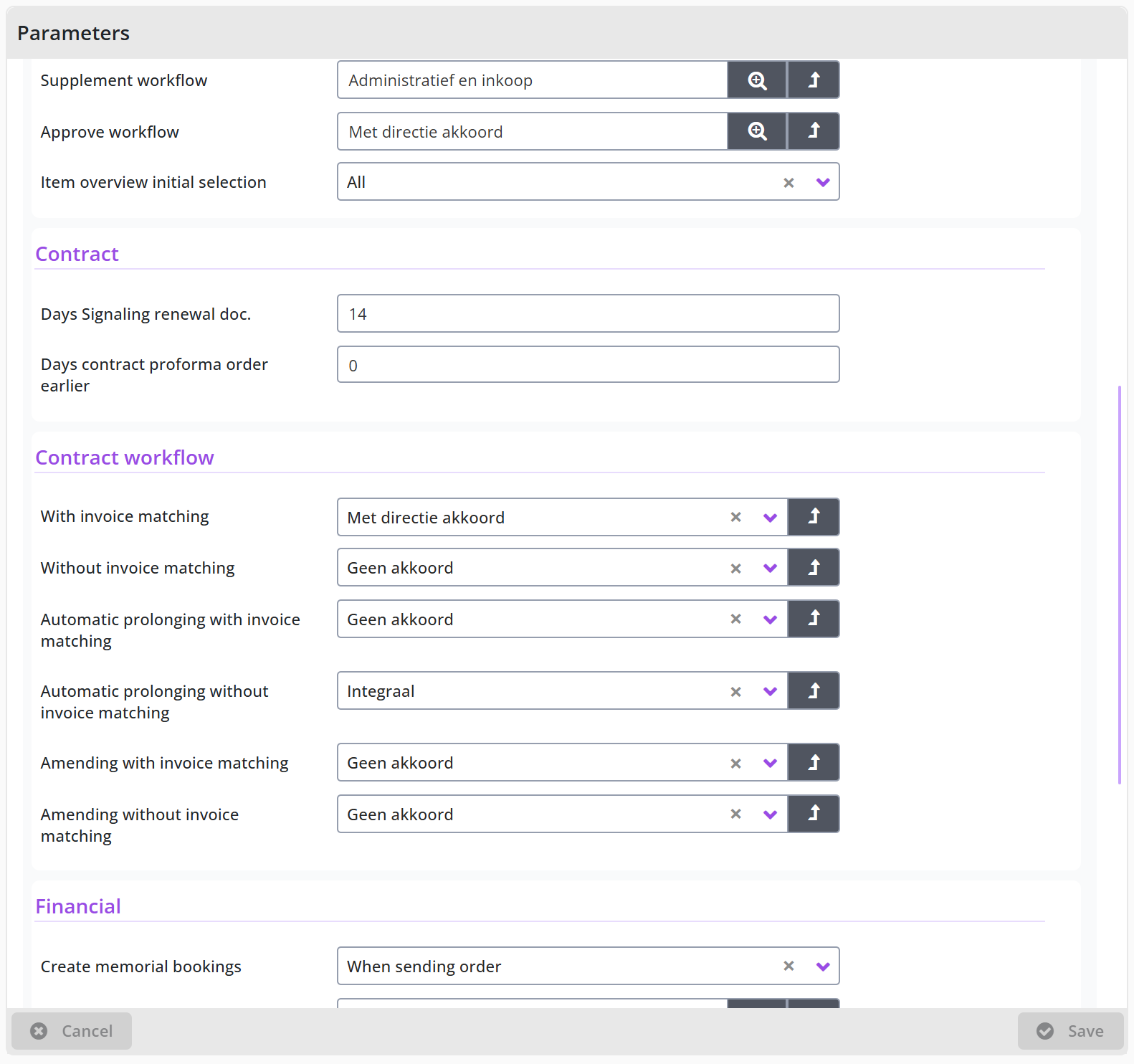
Task: Click arrow button for Automatic prolonging with invoice matching
Action: point(814,619)
